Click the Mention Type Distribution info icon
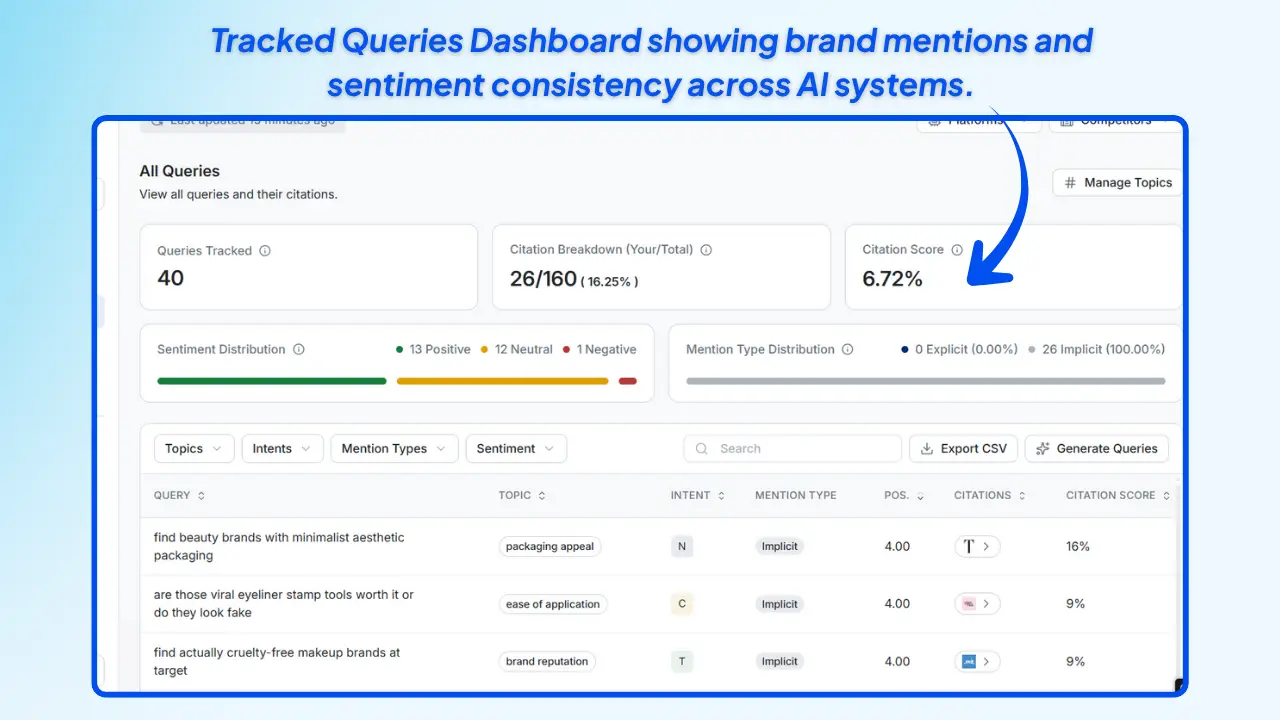The width and height of the screenshot is (1280, 720). tap(848, 349)
